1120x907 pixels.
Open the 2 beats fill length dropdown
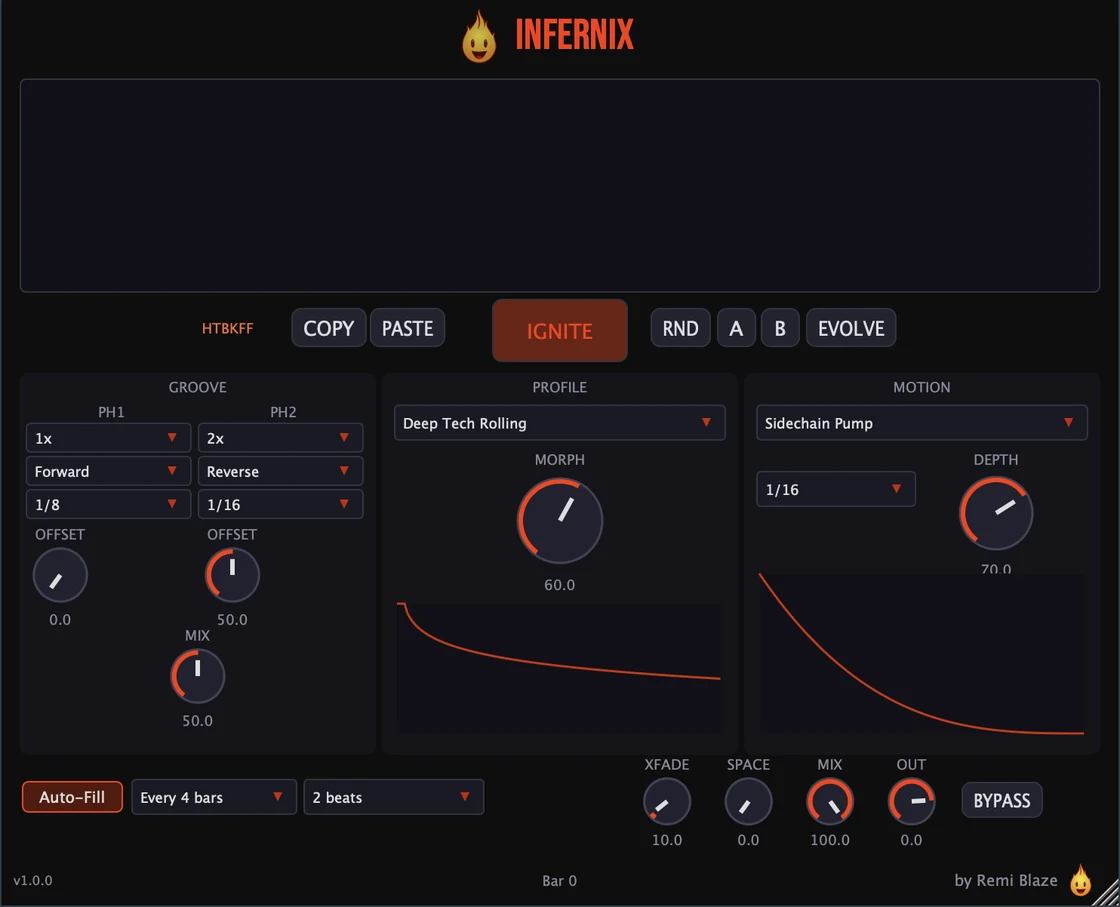[x=394, y=797]
